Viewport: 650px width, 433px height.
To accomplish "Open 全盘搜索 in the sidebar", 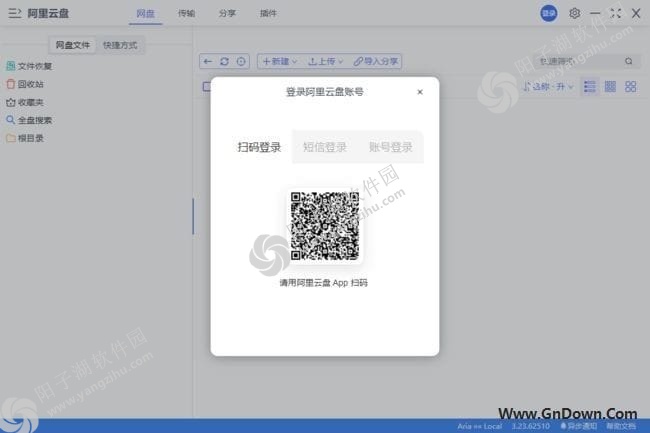I will [x=29, y=120].
